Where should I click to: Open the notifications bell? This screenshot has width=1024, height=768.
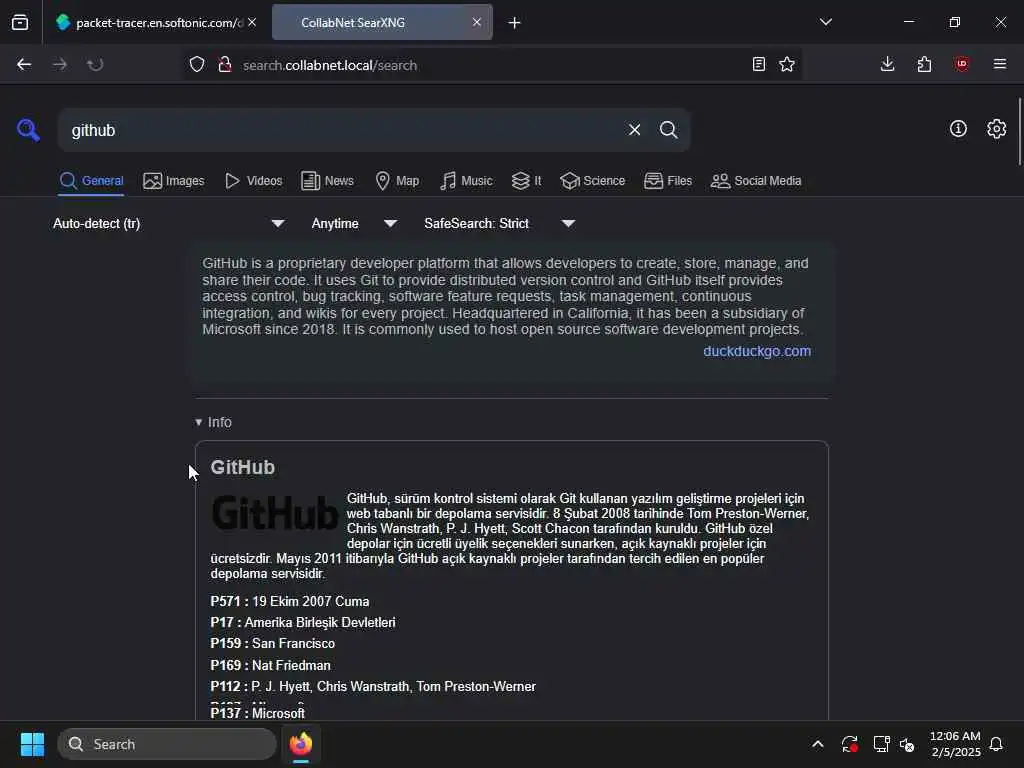(x=996, y=744)
